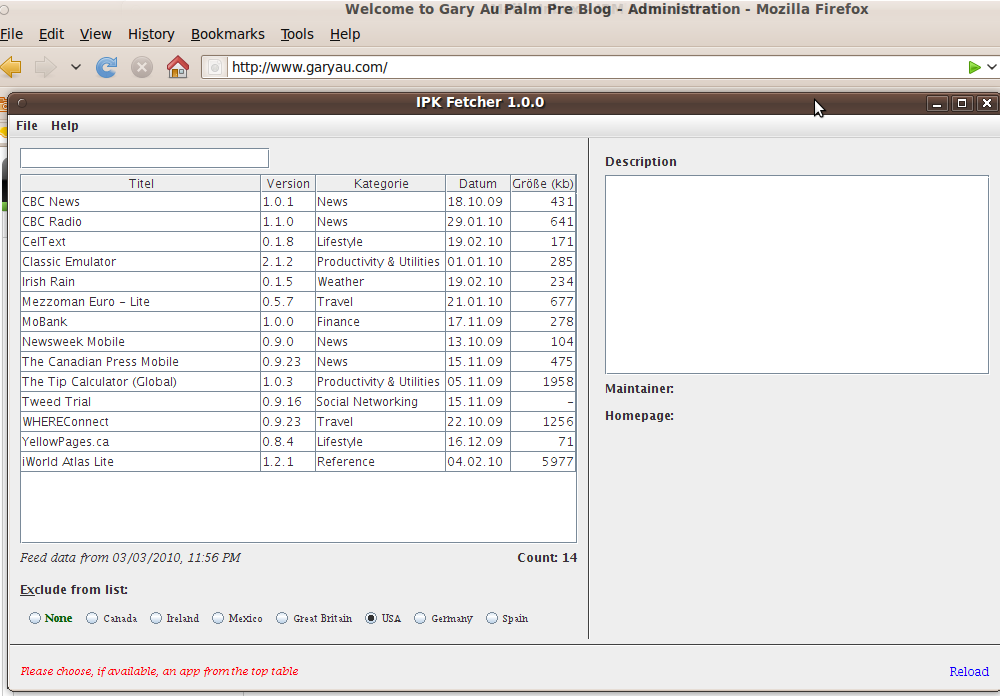Open Firefox File menu
Screen dimensions: 1000x696
[11, 34]
